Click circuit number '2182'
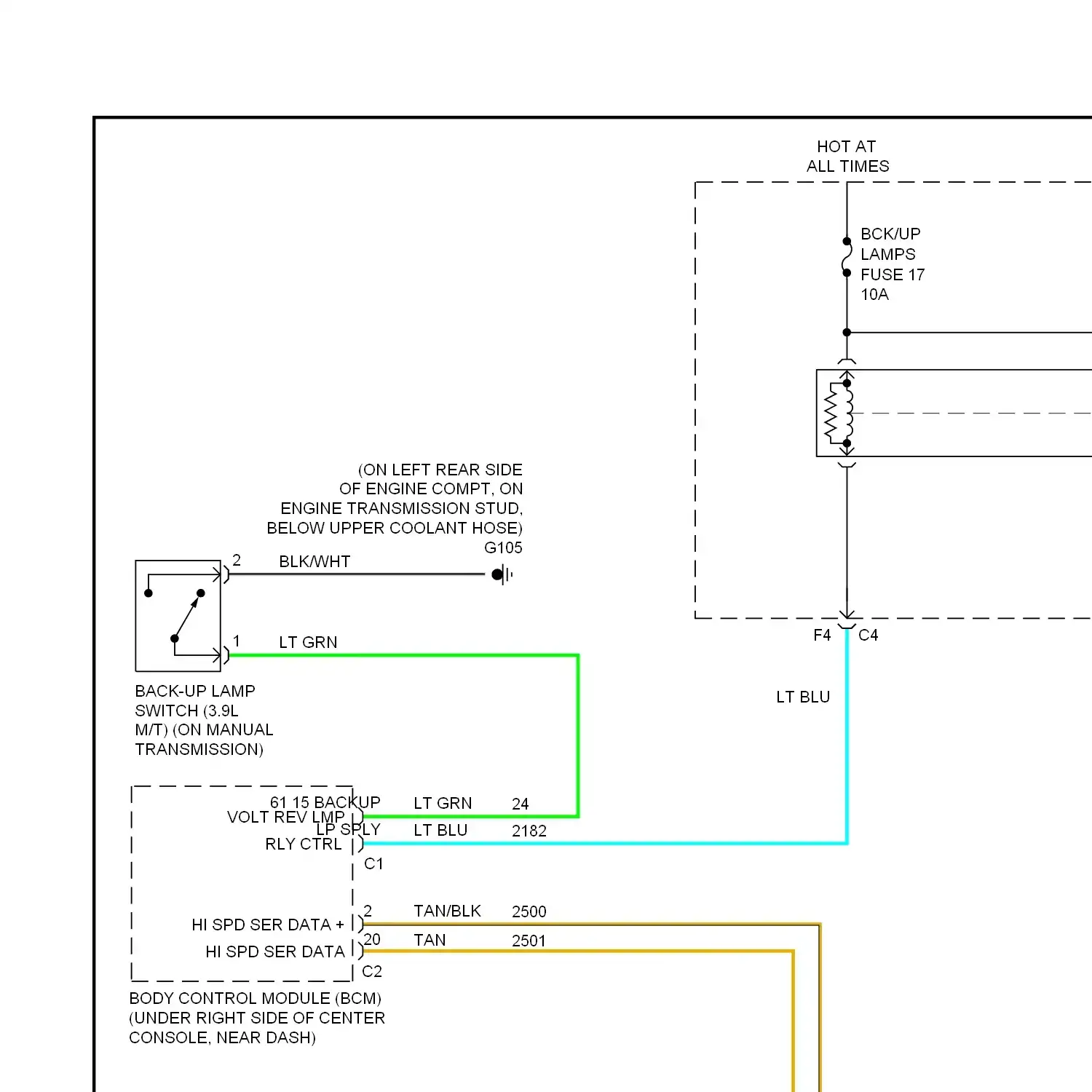1092x1092 pixels. pos(529,831)
